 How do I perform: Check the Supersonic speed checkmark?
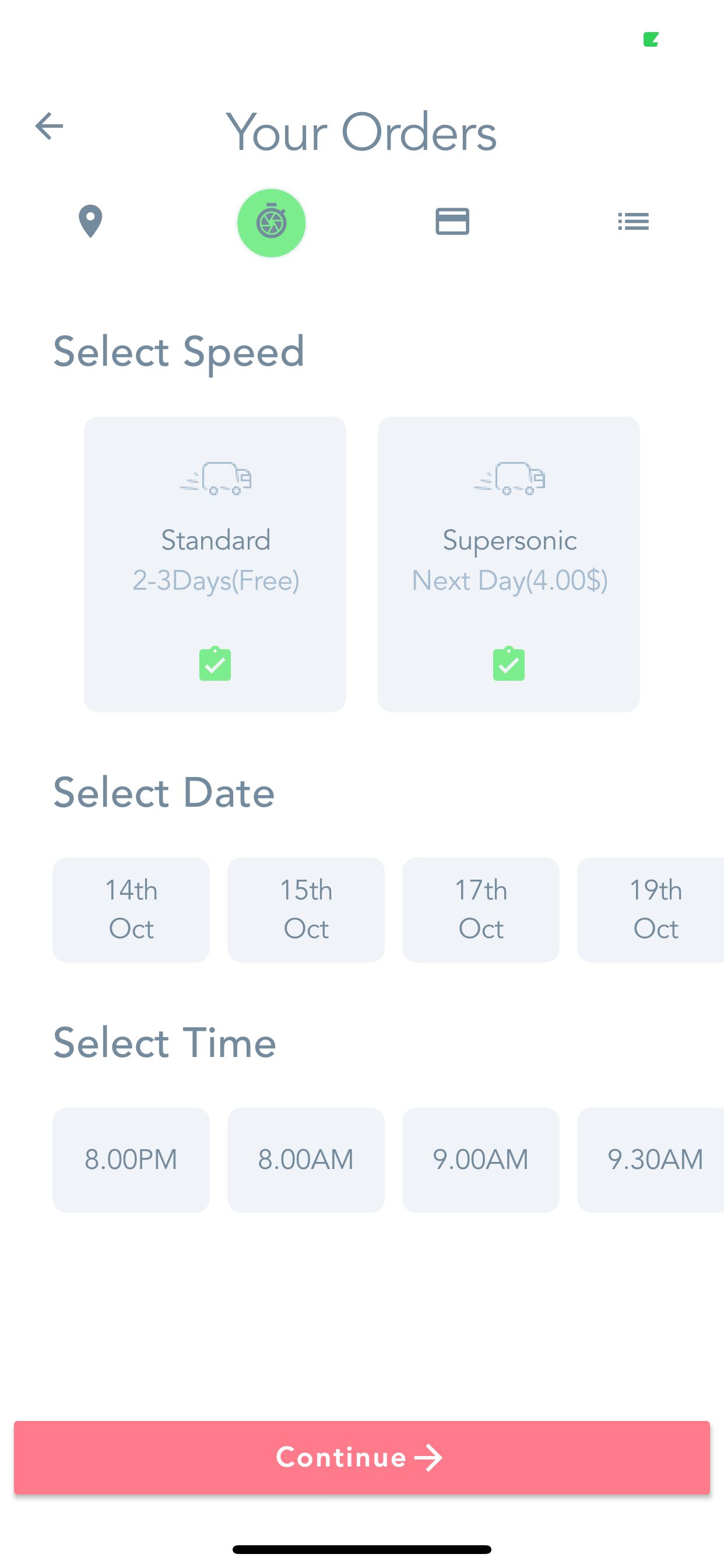tap(509, 663)
